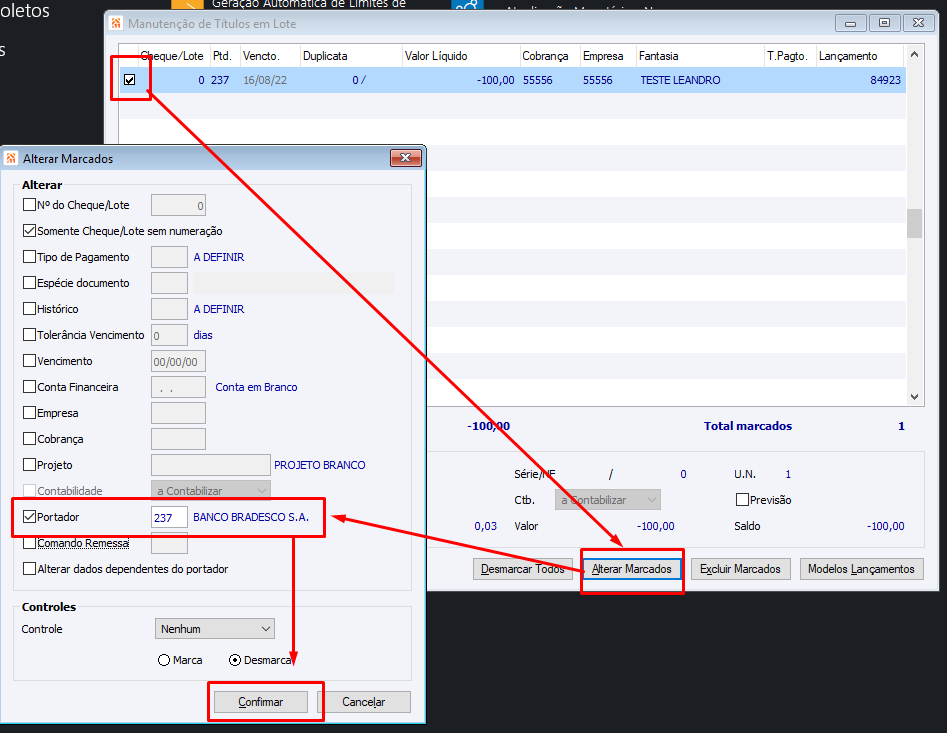Check the Empresa checkbox in Alterar Marcados
The image size is (947, 733).
[x=29, y=412]
